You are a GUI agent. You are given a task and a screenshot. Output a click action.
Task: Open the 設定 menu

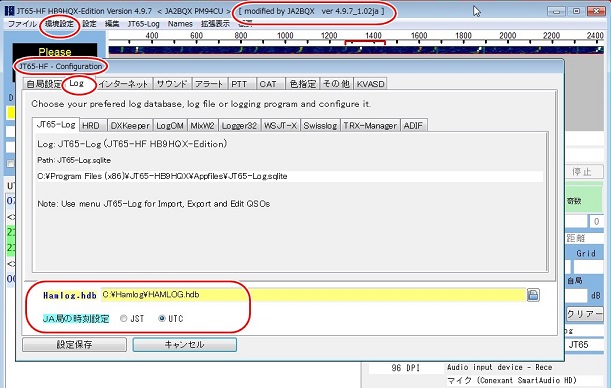pyautogui.click(x=89, y=24)
